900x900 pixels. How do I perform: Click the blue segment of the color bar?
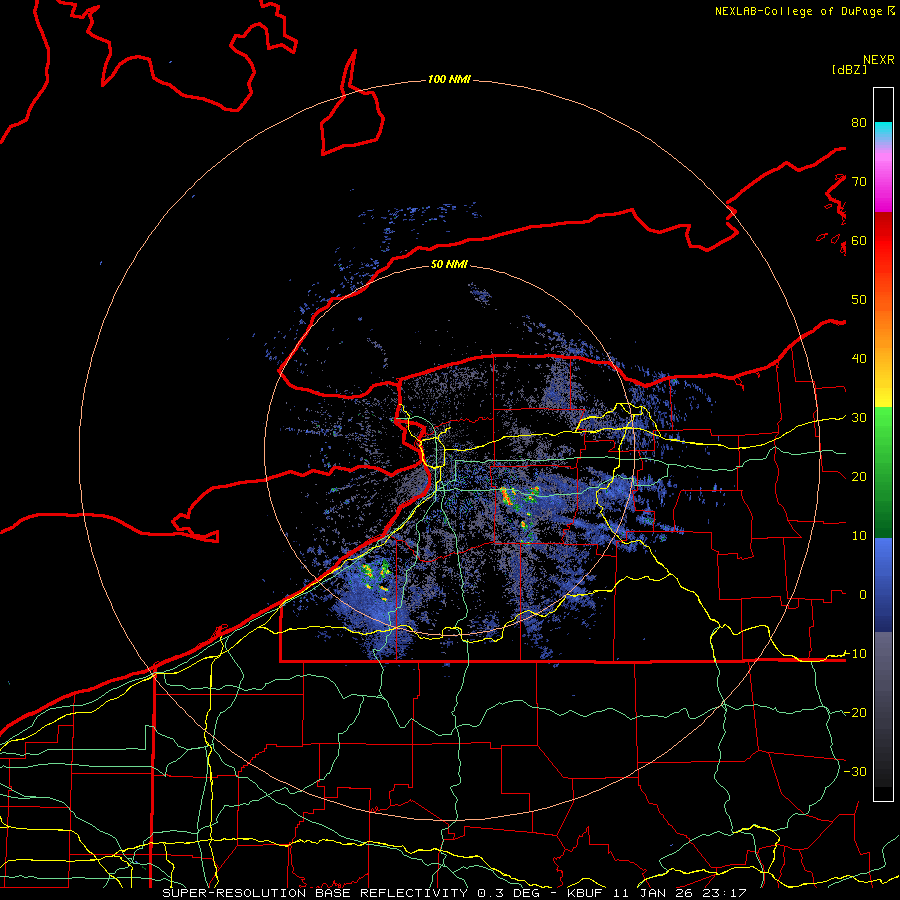pyautogui.click(x=883, y=584)
